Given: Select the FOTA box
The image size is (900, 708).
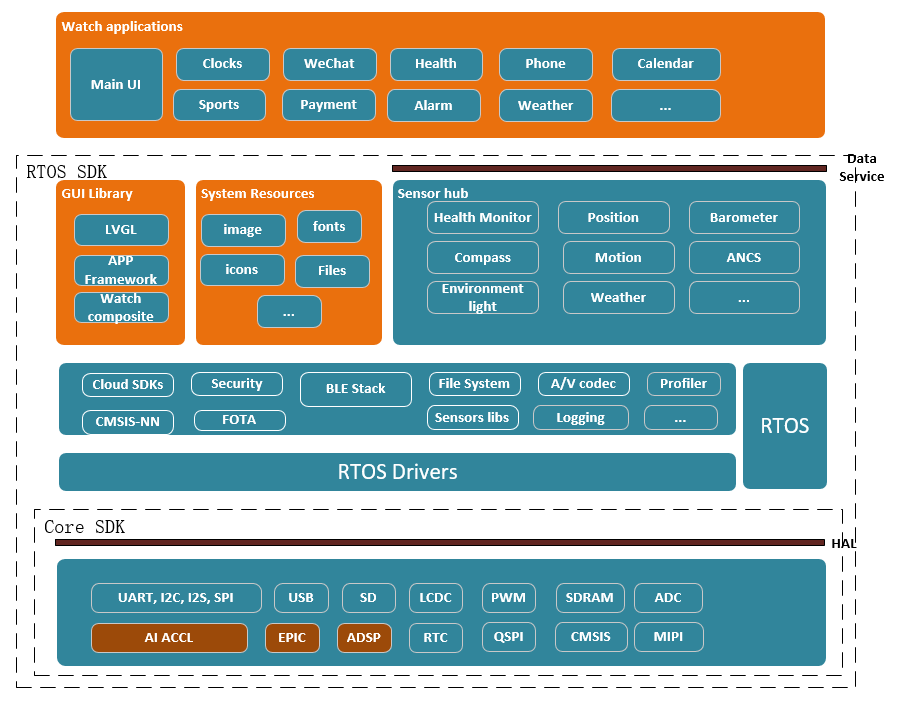Looking at the screenshot, I should (239, 420).
